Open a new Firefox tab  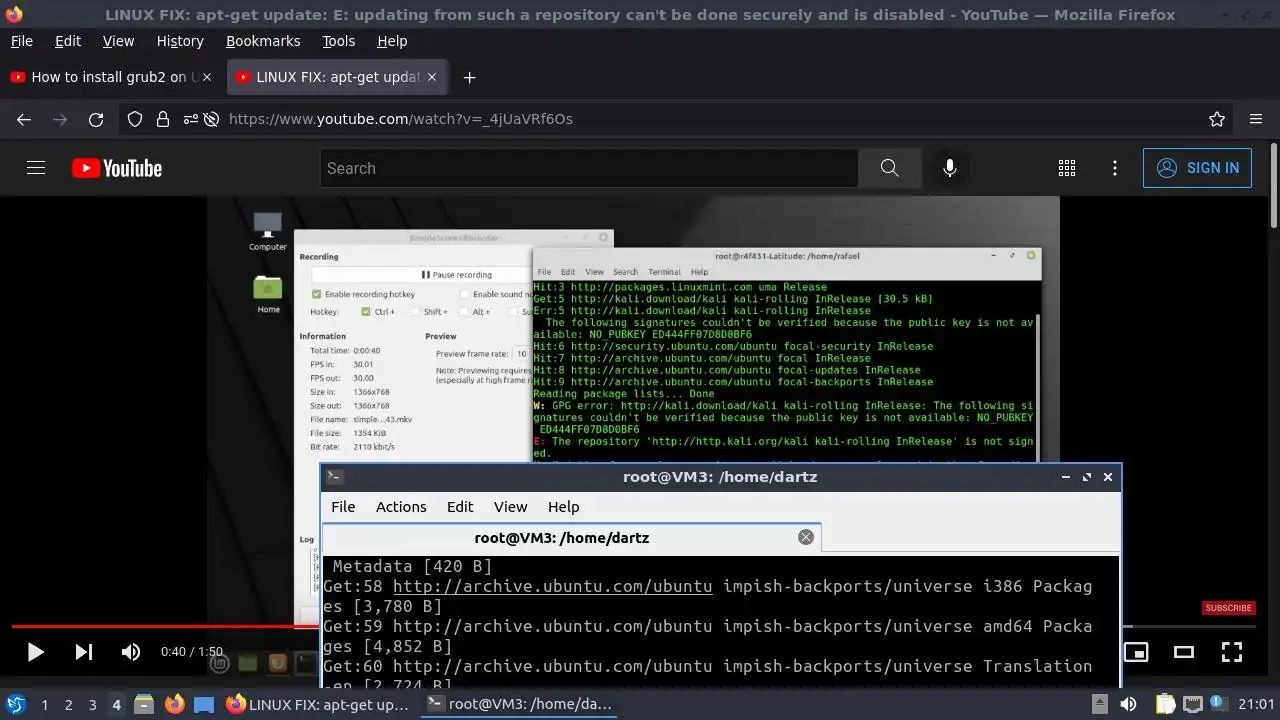[469, 77]
